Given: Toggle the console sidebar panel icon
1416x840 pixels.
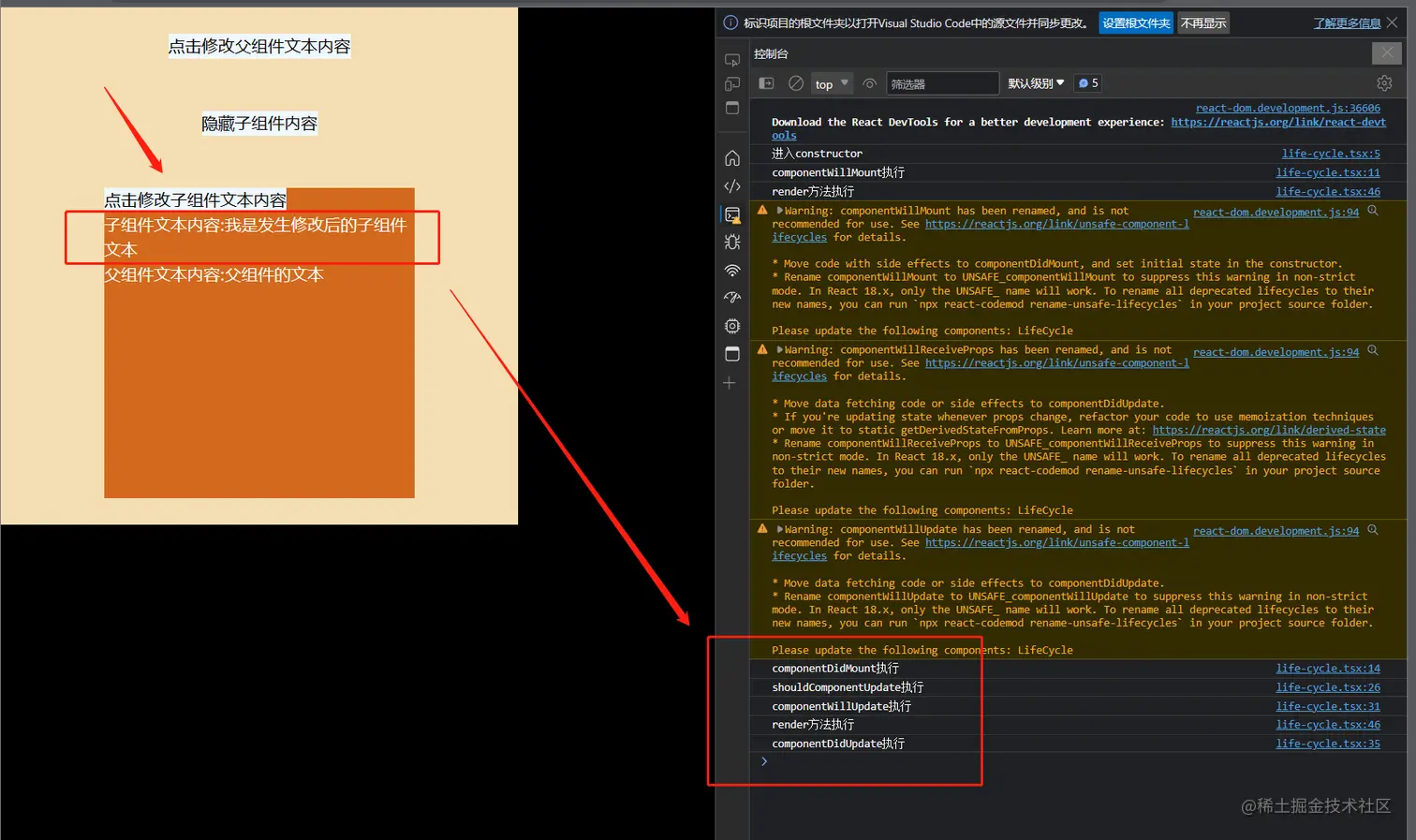Looking at the screenshot, I should coord(766,83).
